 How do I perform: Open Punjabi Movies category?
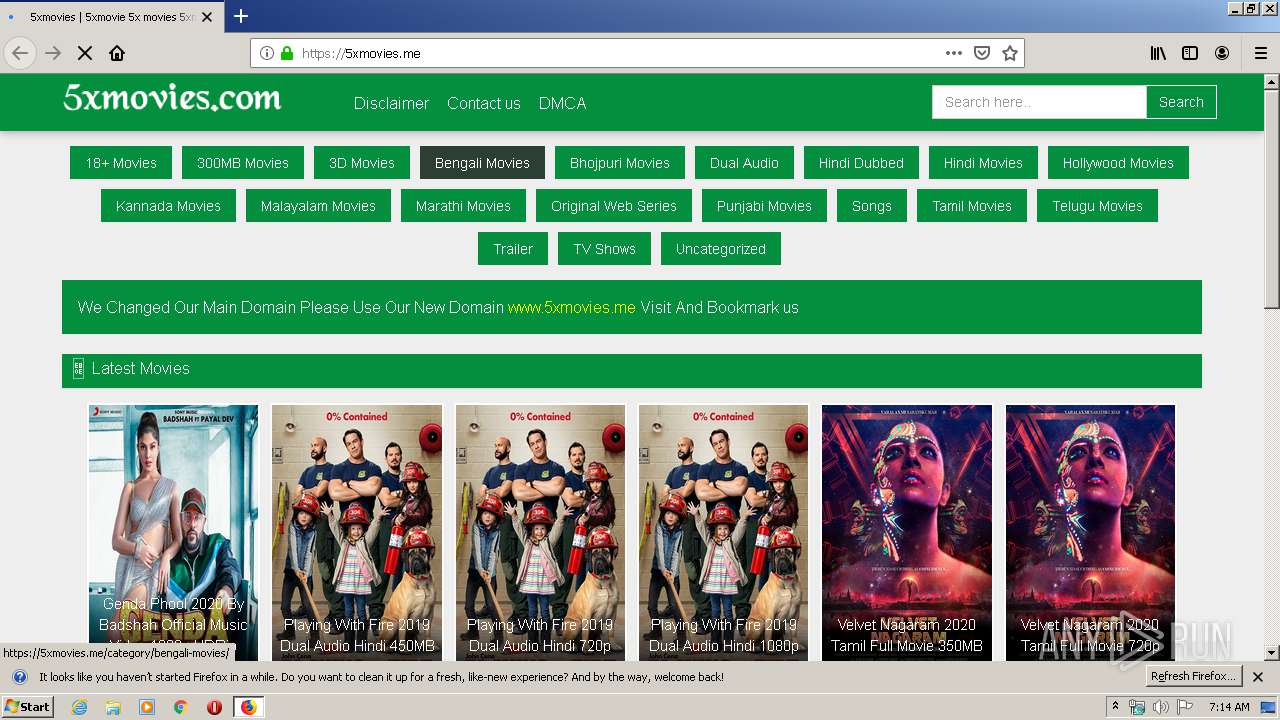[764, 206]
